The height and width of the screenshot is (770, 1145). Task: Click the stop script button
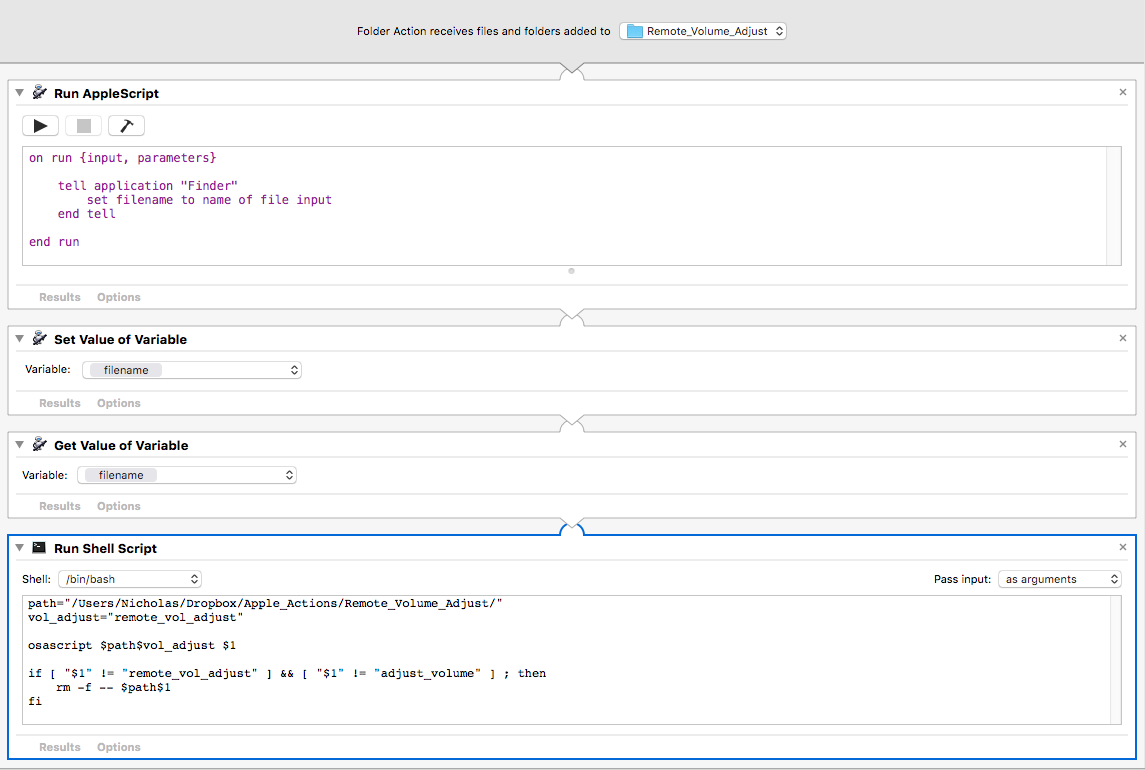click(x=84, y=125)
